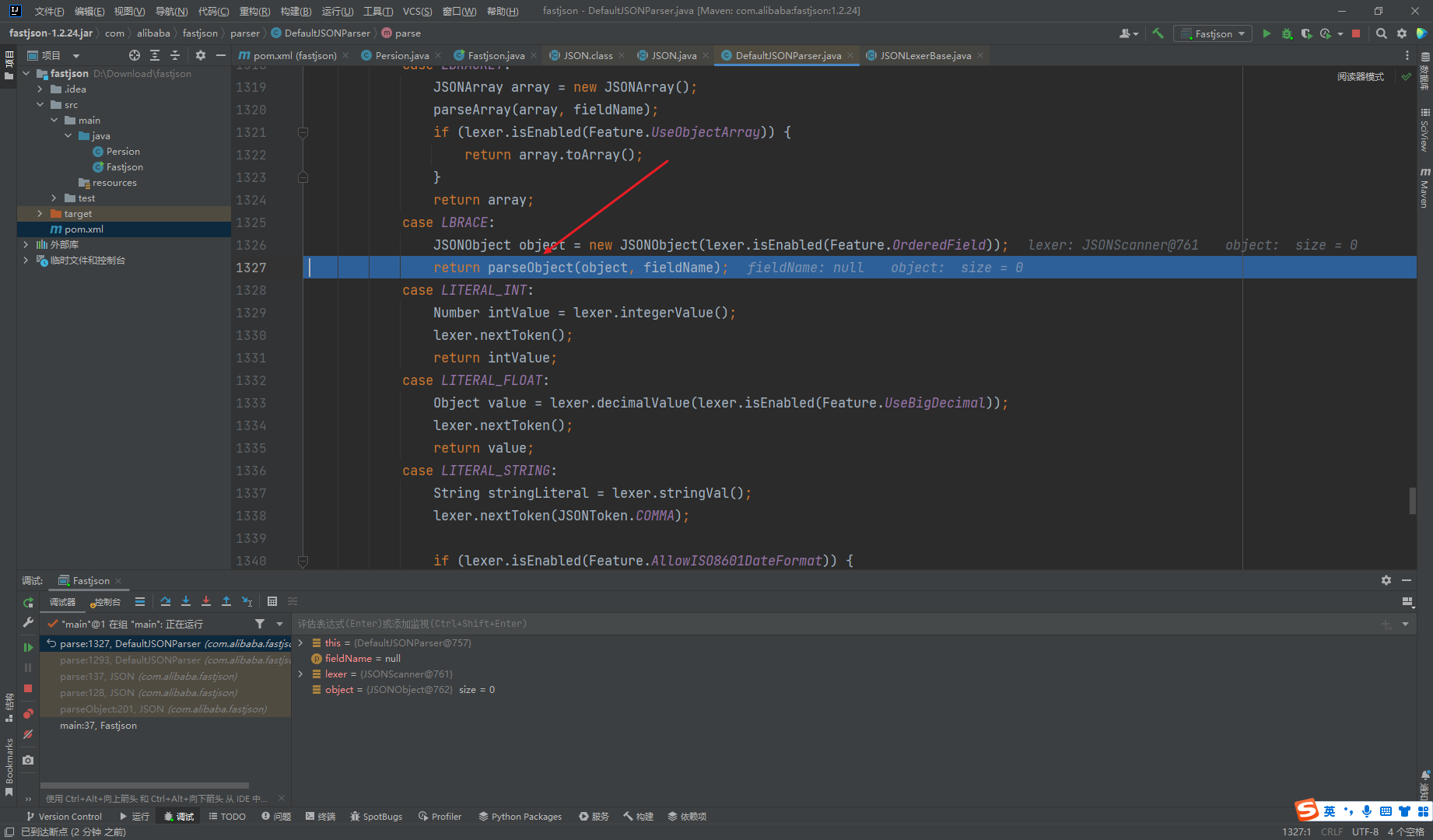The image size is (1433, 840).
Task: Toggle Mute Breakpoints icon
Action: point(28,734)
